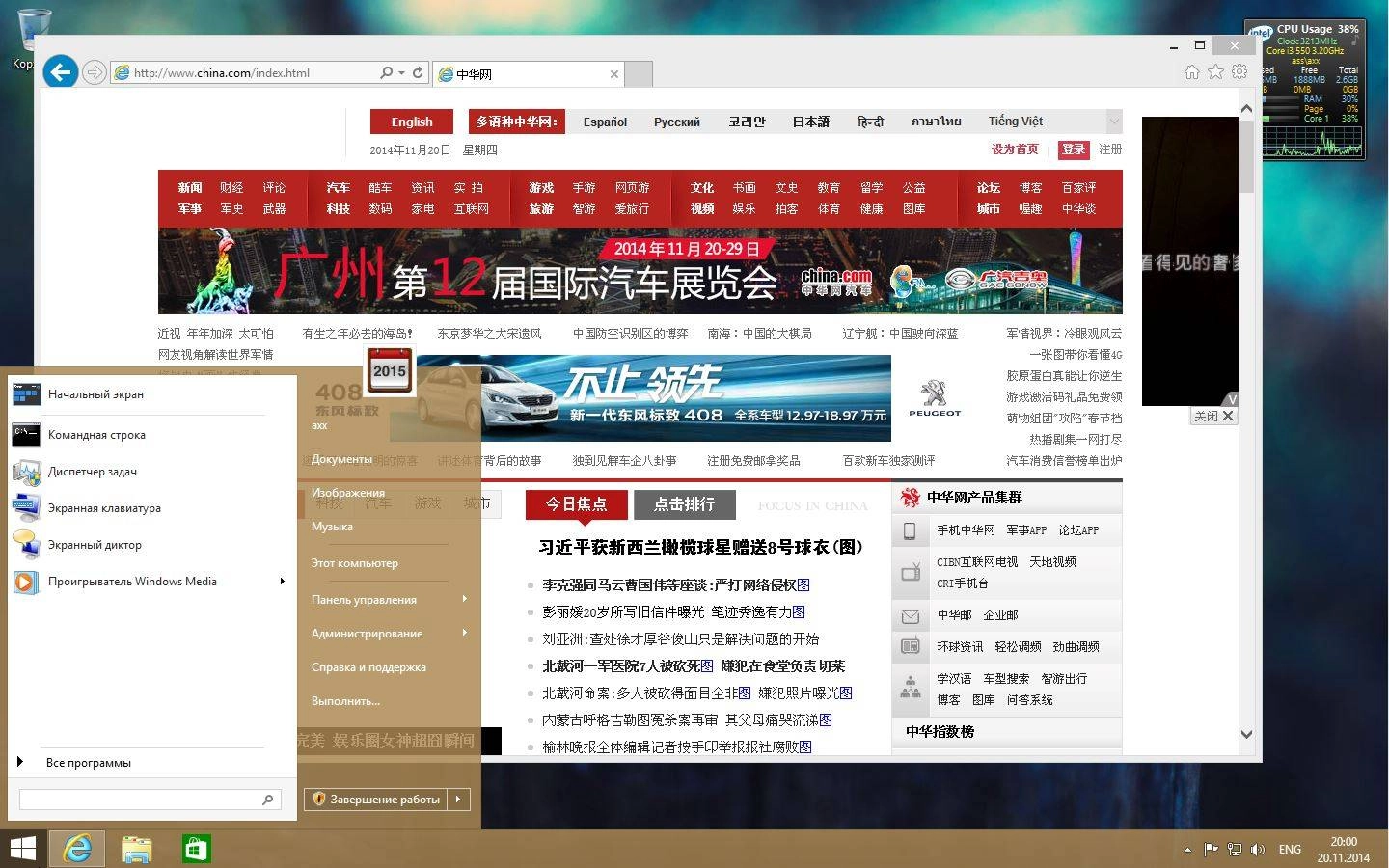Show hidden tray icons arrow

point(1187,850)
